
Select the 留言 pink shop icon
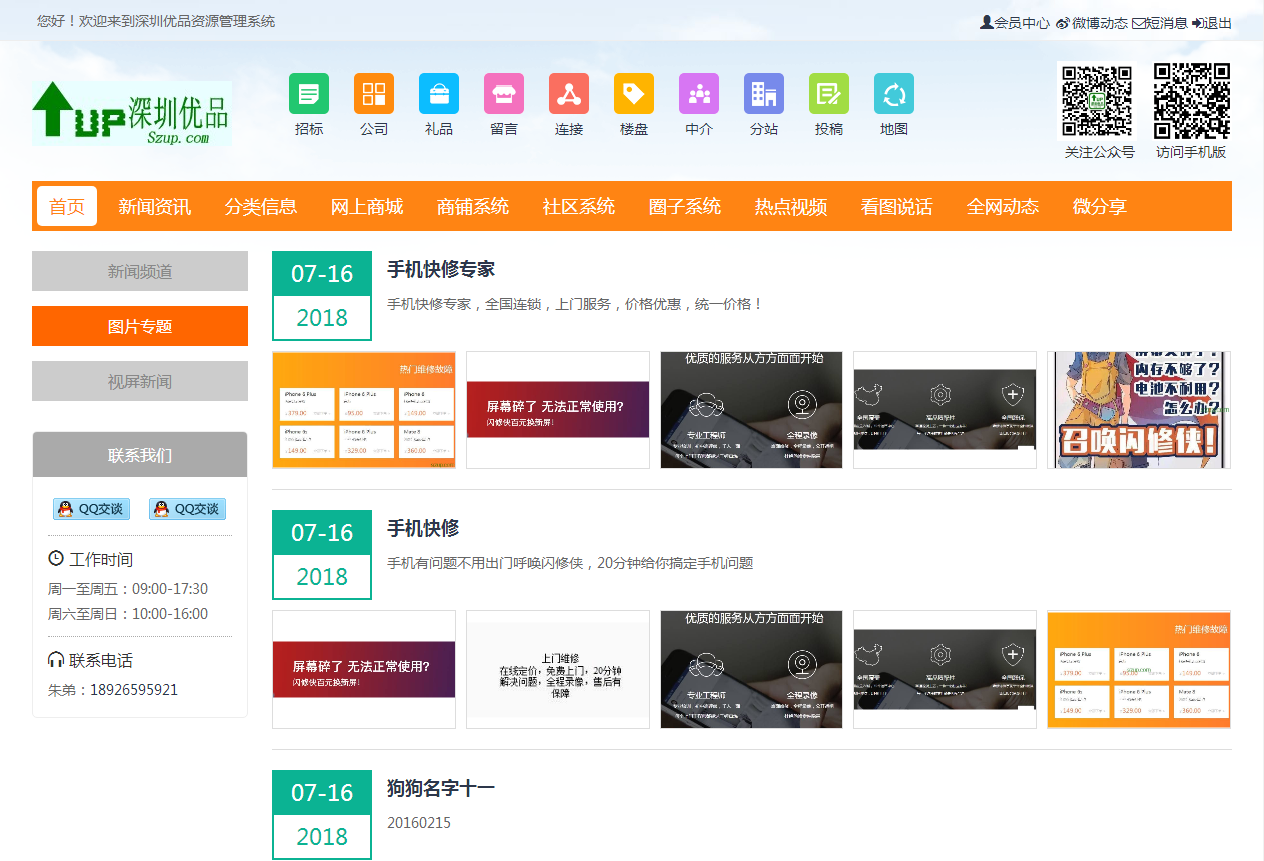click(x=504, y=94)
